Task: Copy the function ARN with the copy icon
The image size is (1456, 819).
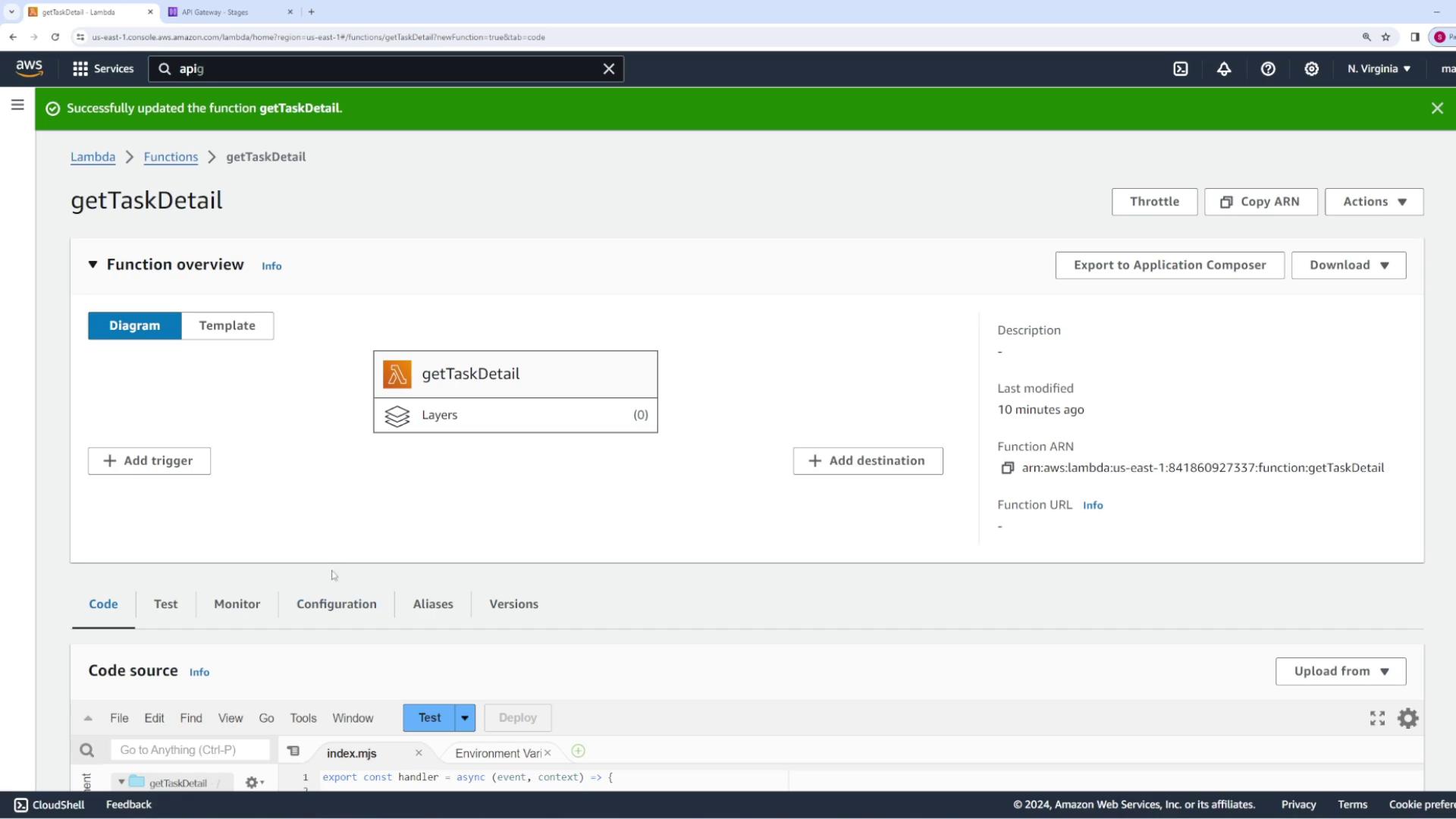Action: pyautogui.click(x=1007, y=468)
